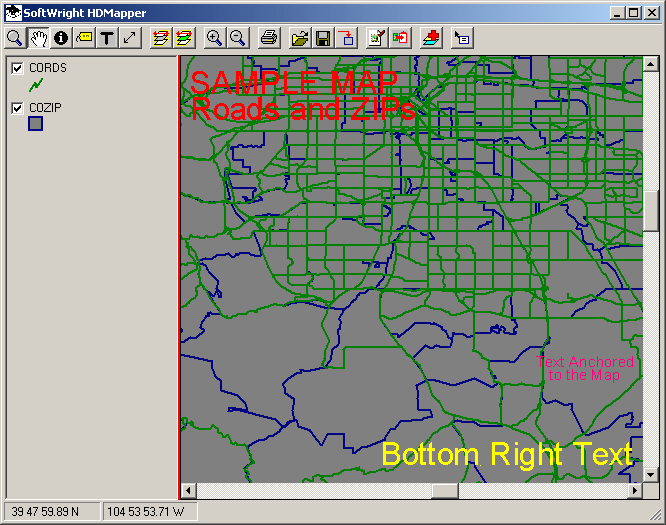Click the 'Bottom Right Text' yellow label

point(507,454)
